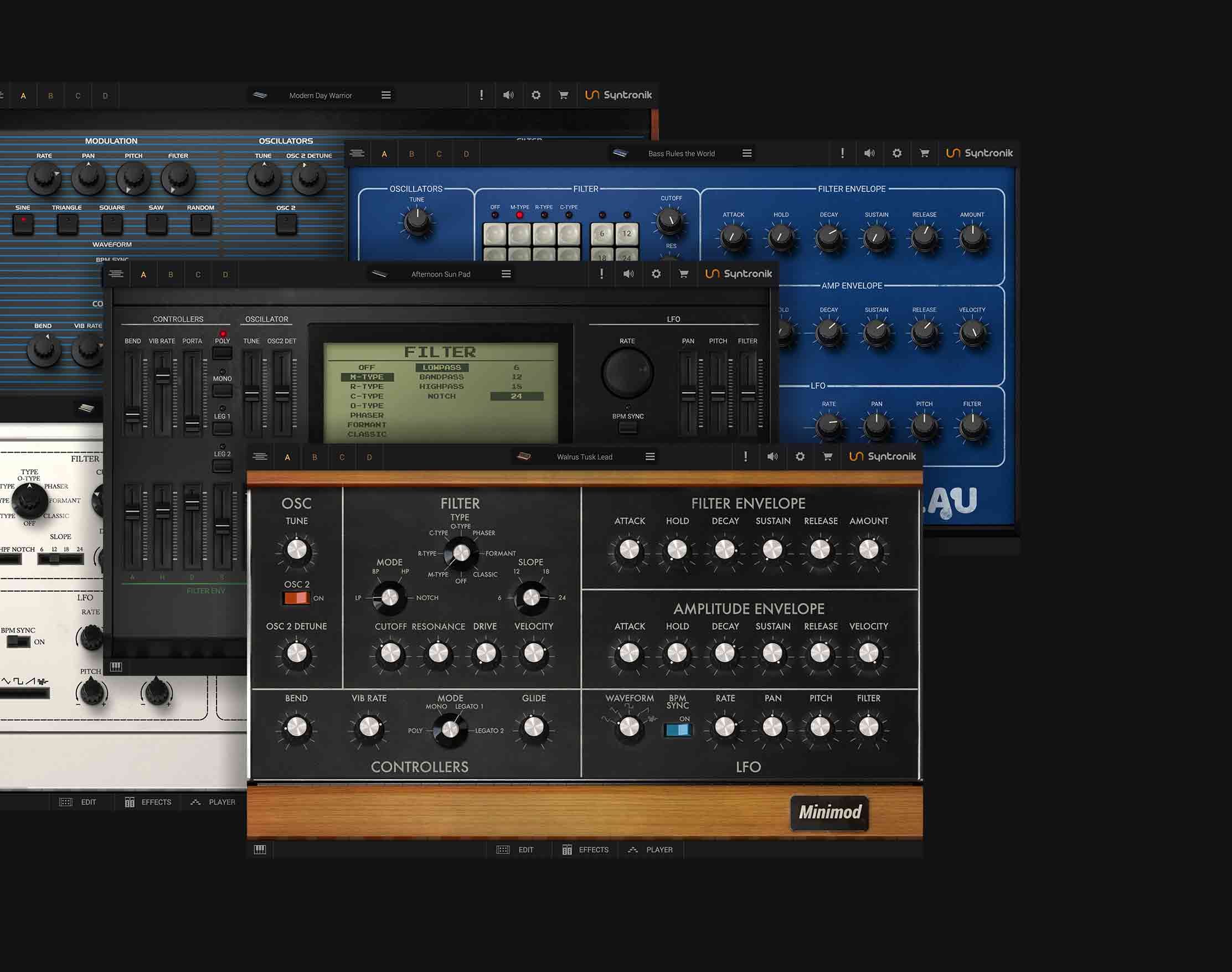Open shop cart in Afternoon Sun Pad window
Viewport: 1232px width, 972px height.
(684, 274)
